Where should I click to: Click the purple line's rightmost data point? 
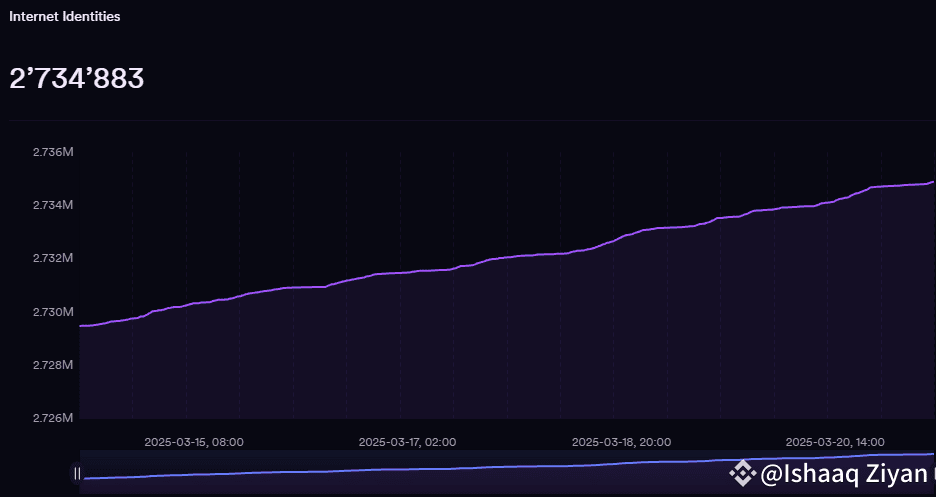pos(932,182)
